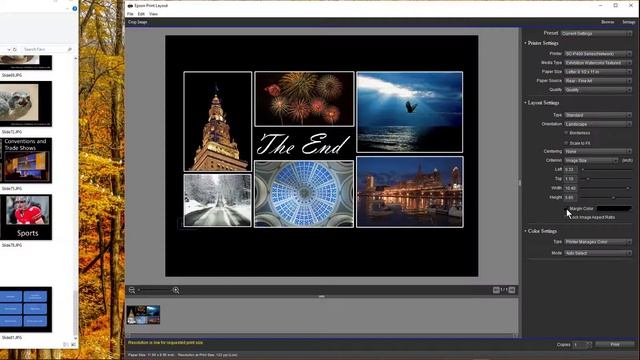The height and width of the screenshot is (360, 640).
Task: Click the 'Resolution is low' warning text
Action: pos(165,342)
